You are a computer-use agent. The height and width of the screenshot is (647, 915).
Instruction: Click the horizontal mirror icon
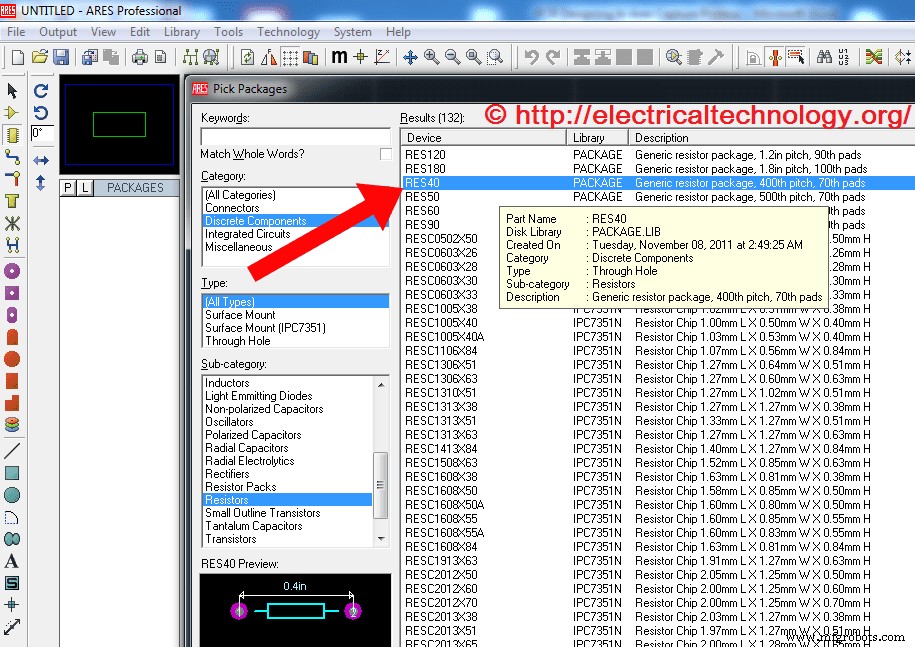click(41, 160)
